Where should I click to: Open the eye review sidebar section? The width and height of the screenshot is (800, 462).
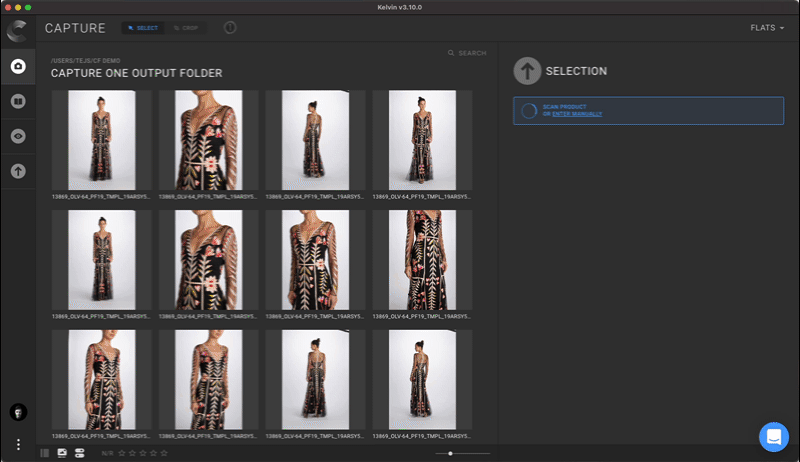(x=18, y=136)
